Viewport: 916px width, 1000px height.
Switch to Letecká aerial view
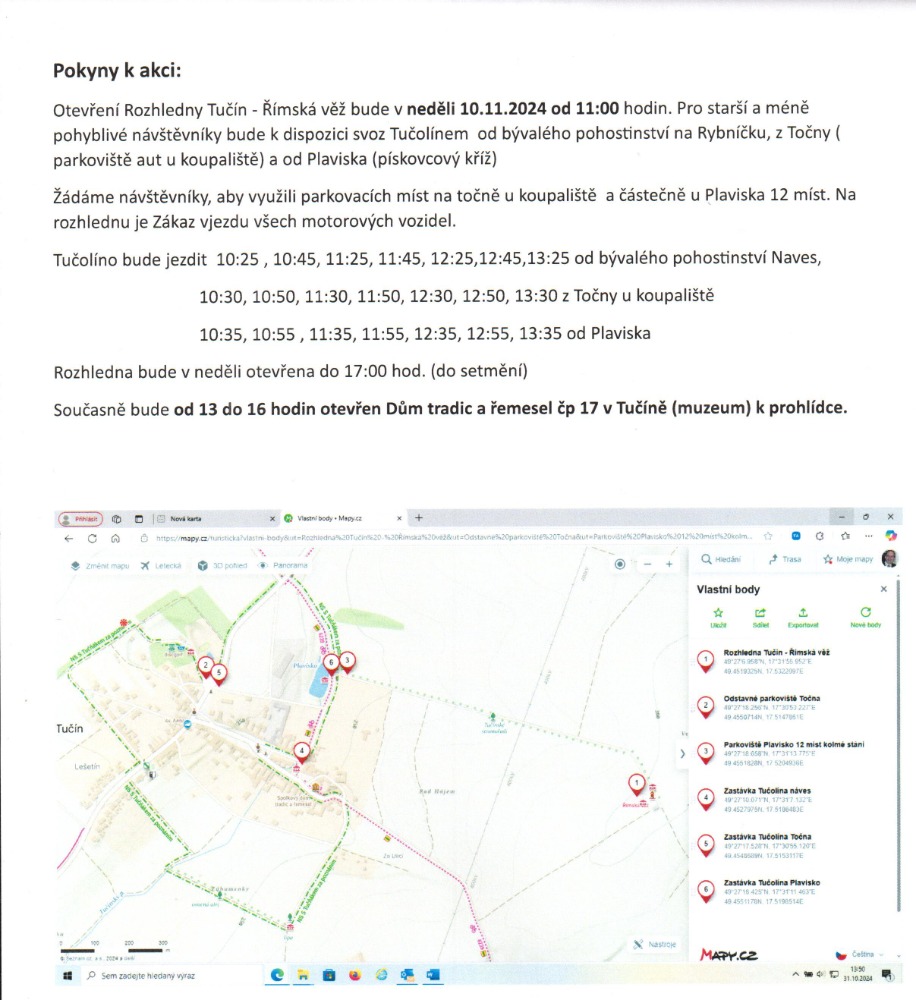(x=162, y=565)
